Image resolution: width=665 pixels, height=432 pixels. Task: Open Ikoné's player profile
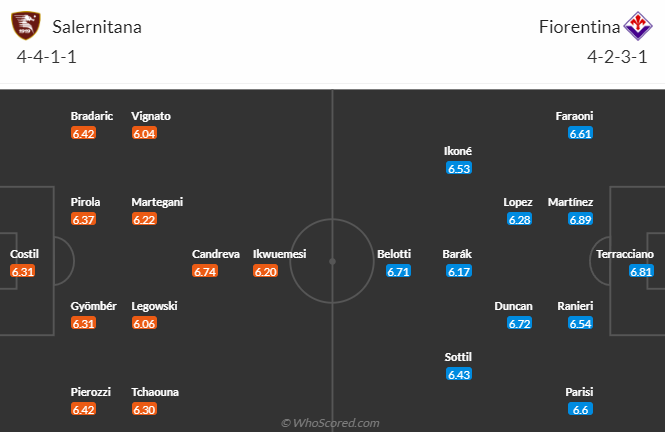[458, 151]
